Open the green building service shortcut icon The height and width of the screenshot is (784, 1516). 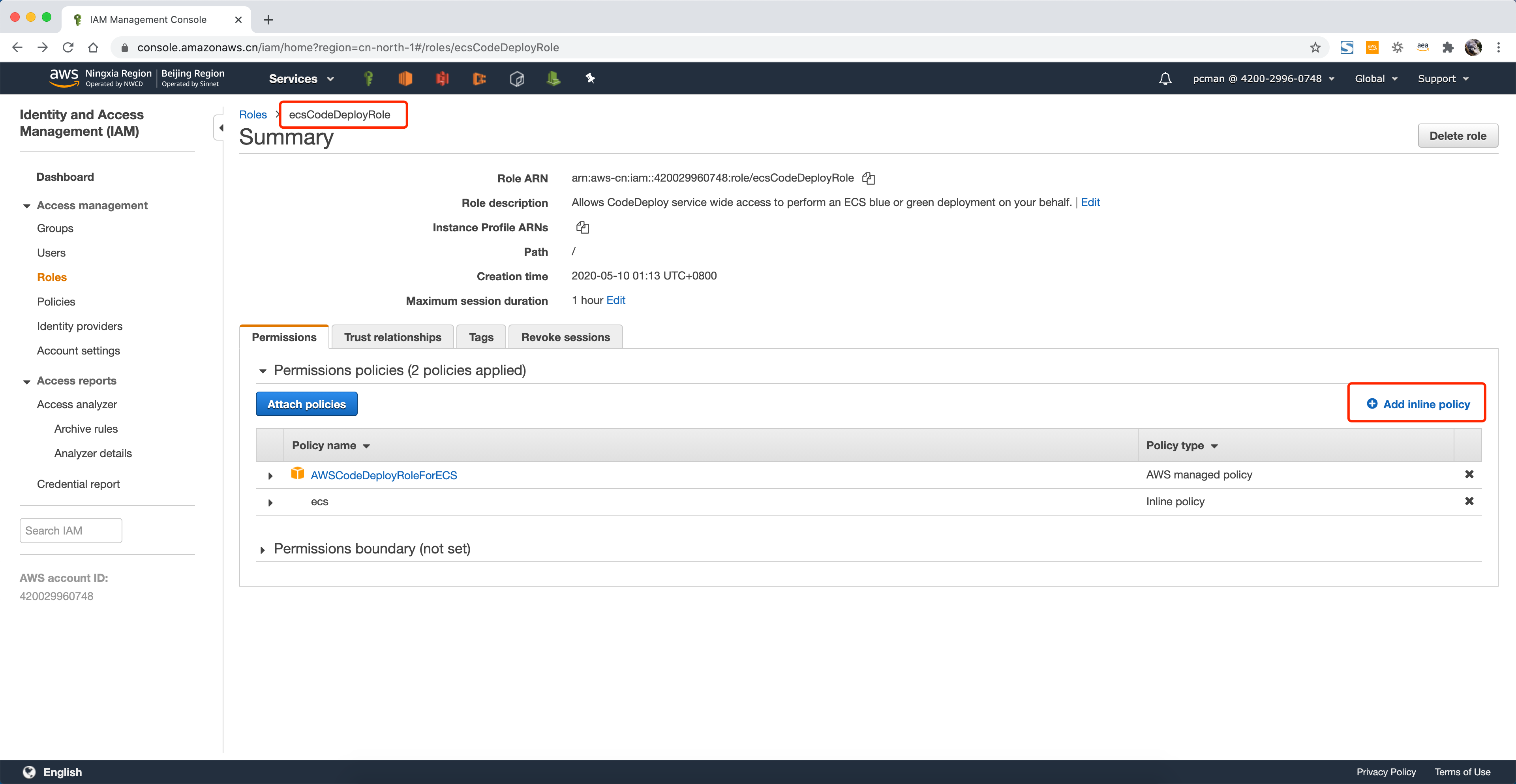point(553,78)
